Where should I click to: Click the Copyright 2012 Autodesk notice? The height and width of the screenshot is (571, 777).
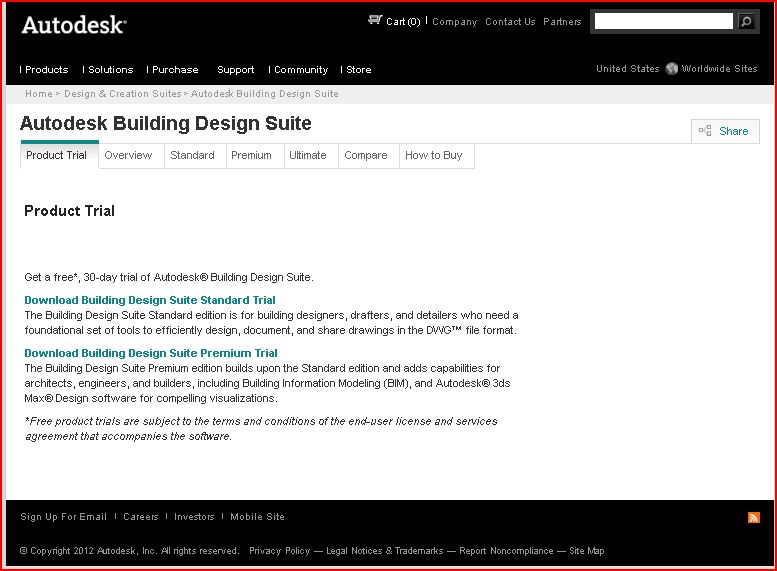[129, 551]
